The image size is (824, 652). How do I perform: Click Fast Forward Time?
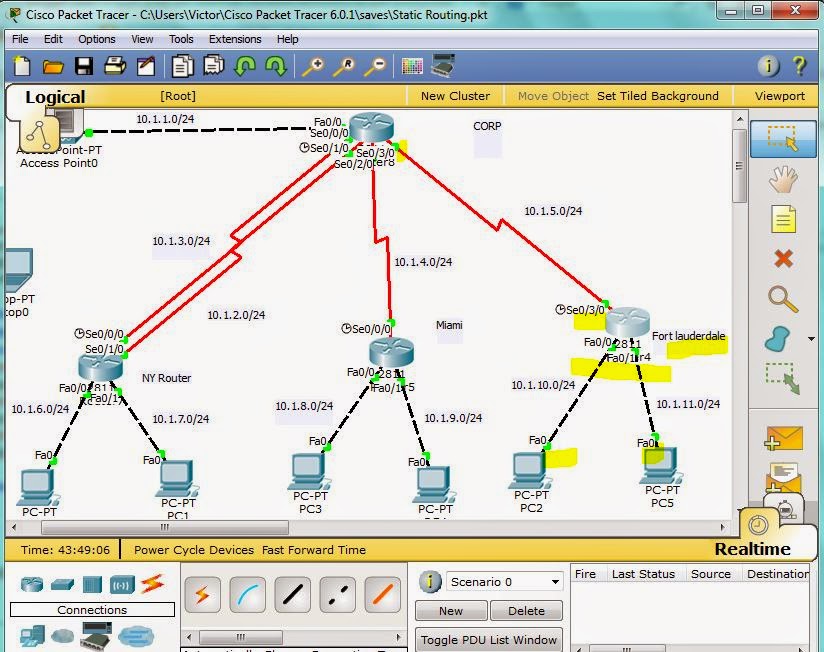[x=314, y=550]
